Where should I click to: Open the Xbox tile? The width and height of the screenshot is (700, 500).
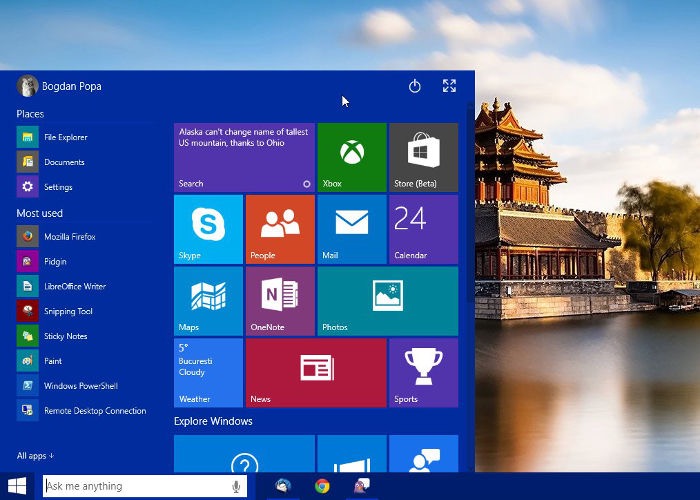coord(351,157)
